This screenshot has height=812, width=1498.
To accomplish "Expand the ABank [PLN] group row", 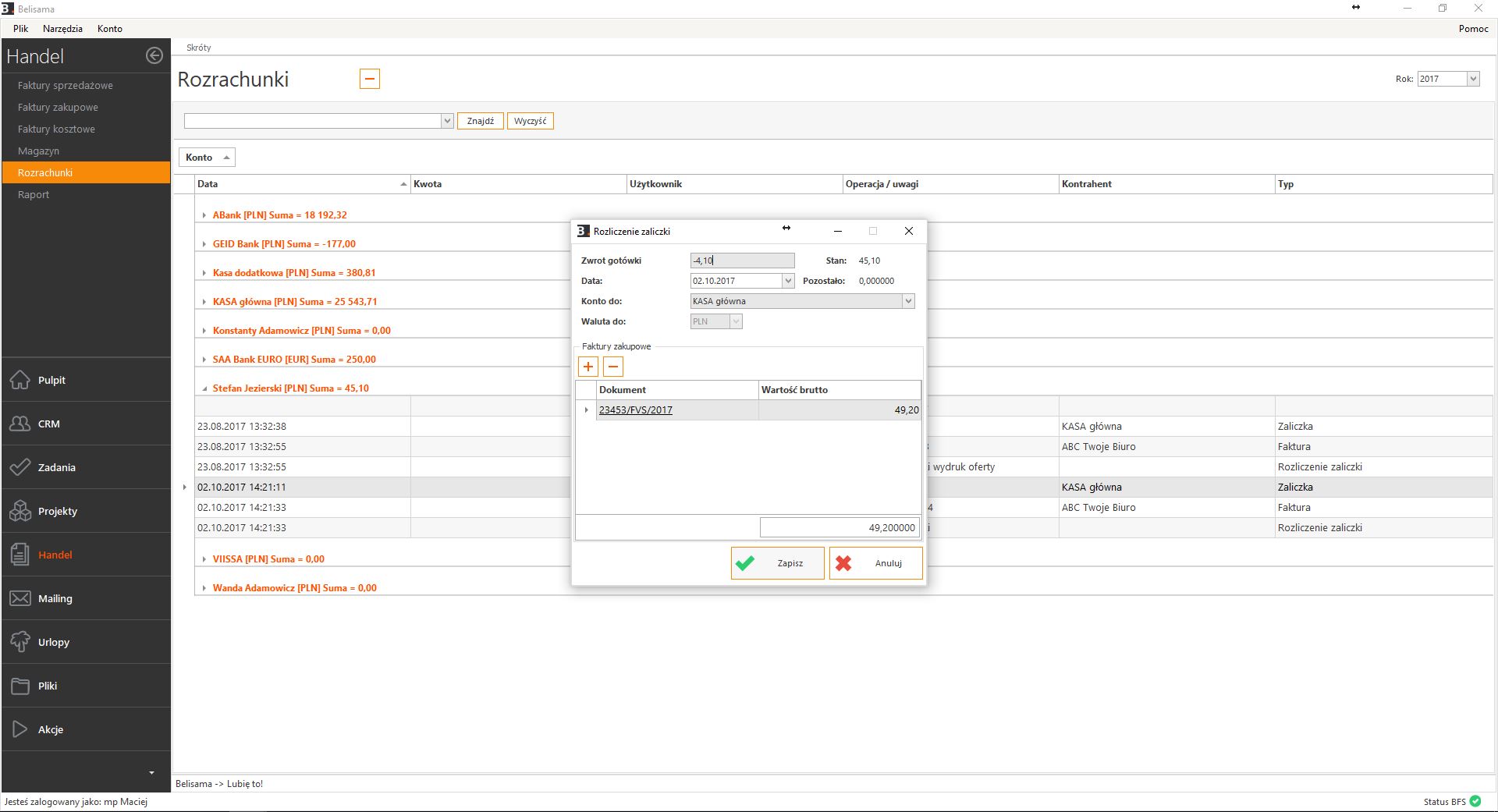I will click(x=204, y=215).
